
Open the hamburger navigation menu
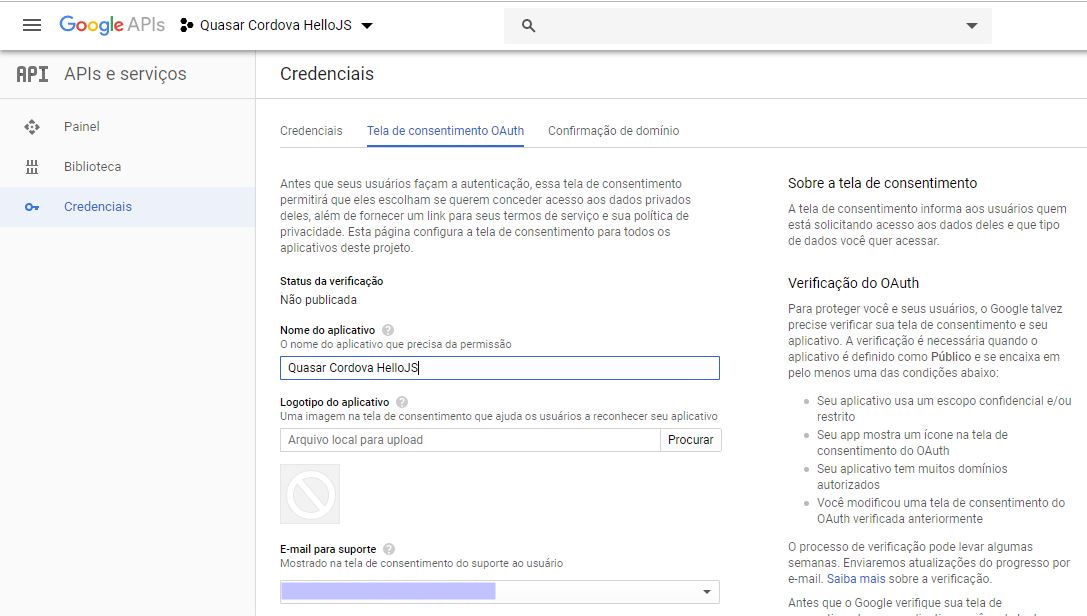coord(32,25)
